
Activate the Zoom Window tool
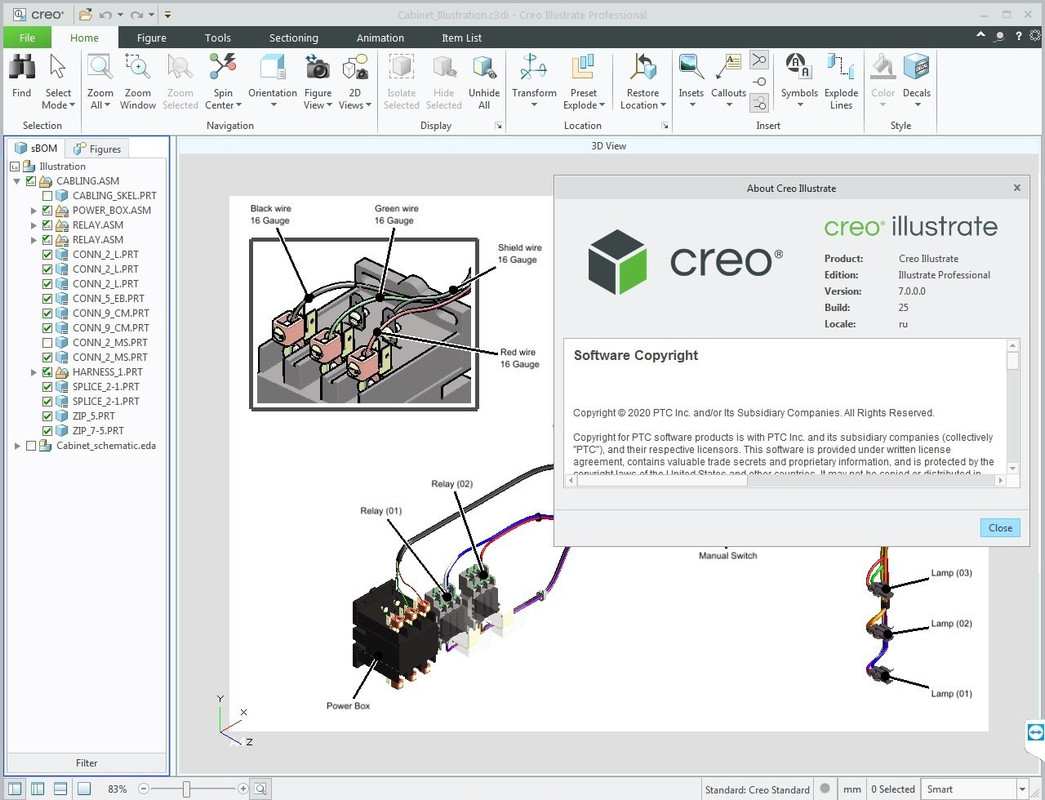(x=138, y=81)
